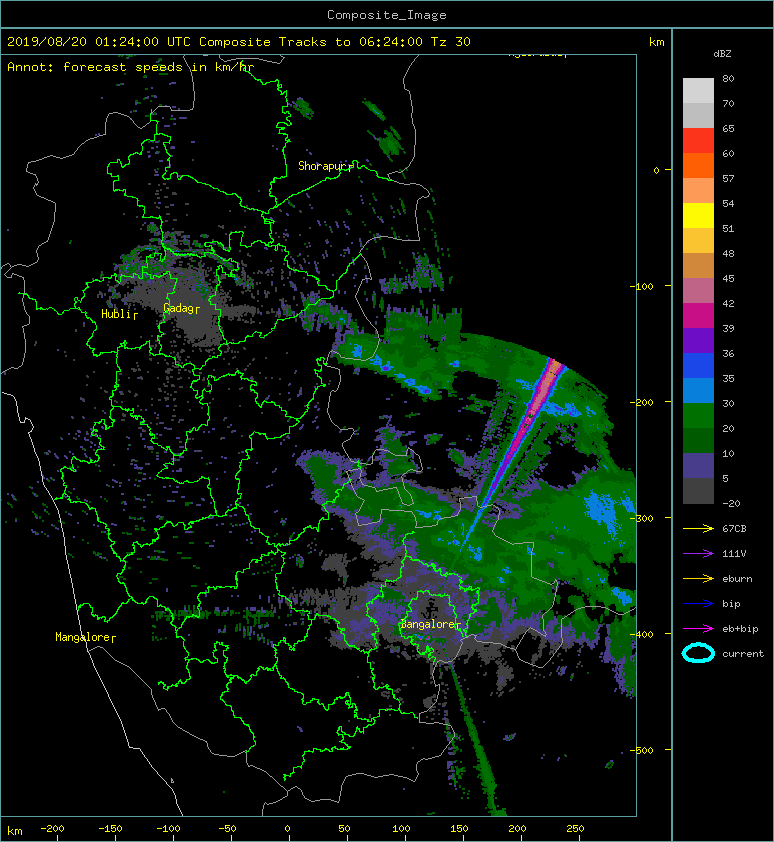Image resolution: width=774 pixels, height=842 pixels.
Task: Pick the purple 39-36 dBZ swatch
Action: tap(698, 340)
